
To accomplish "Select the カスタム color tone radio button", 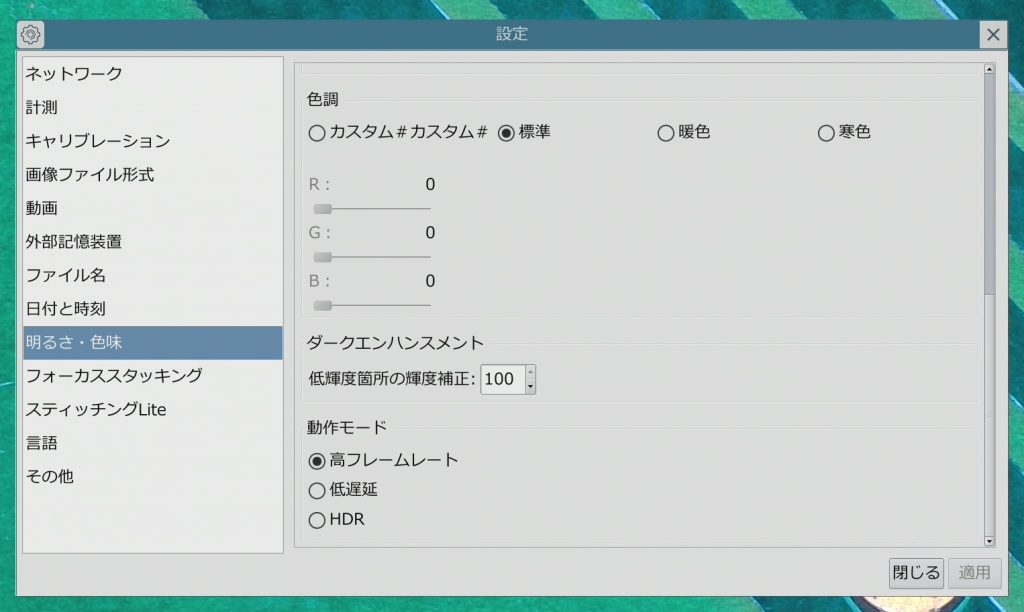I will tap(317, 133).
